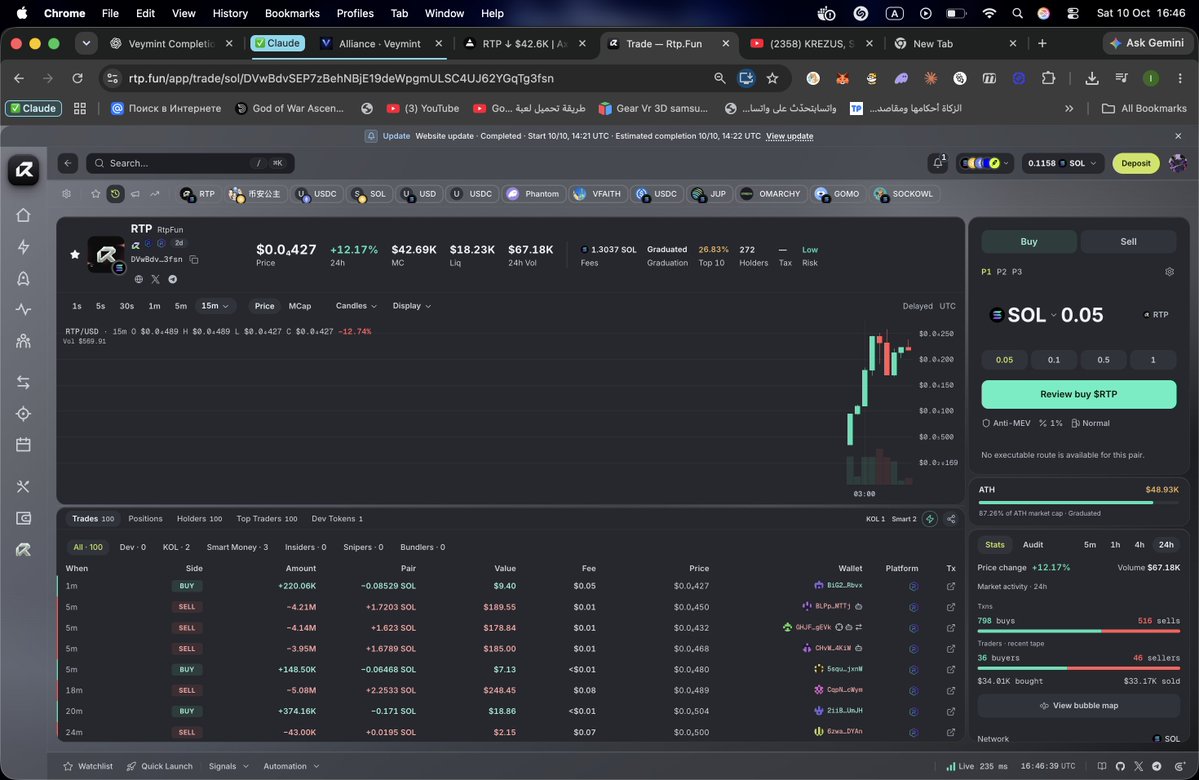Viewport: 1199px width, 780px height.
Task: Open transaction link for the 1m BUY trade
Action: pos(950,587)
